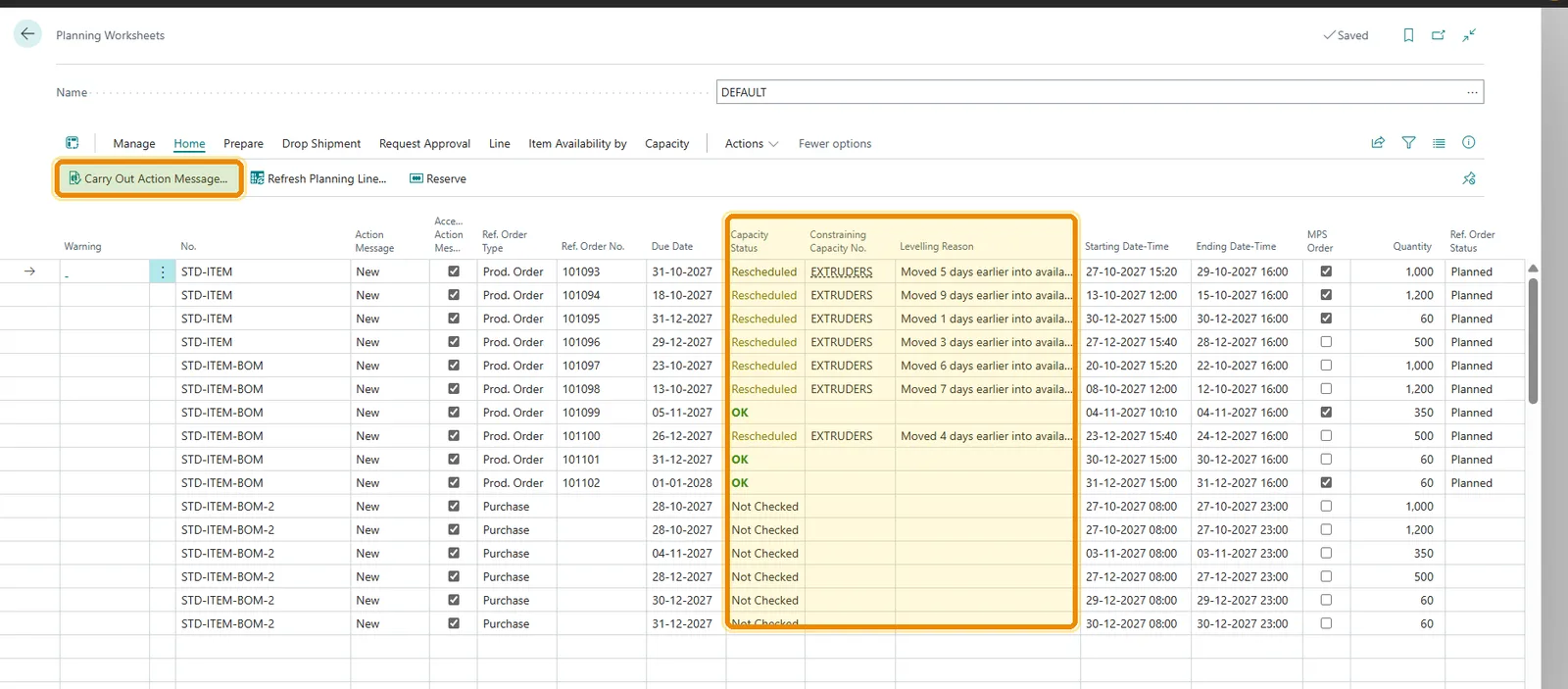This screenshot has height=689, width=1568.
Task: Click the Levelling Reason column header
Action: click(937, 247)
